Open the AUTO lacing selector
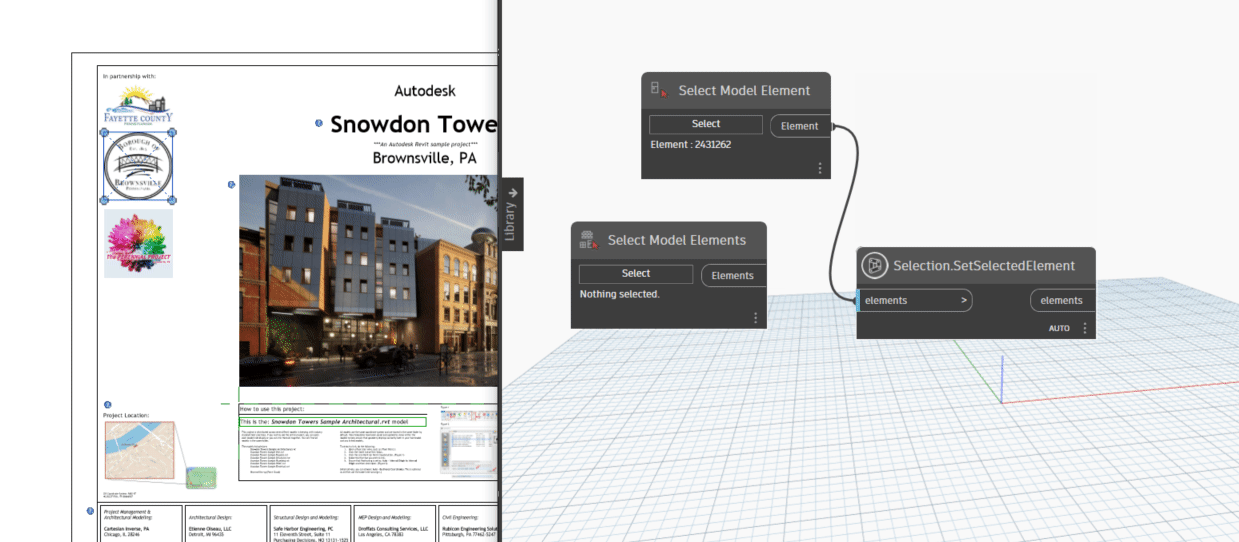 click(x=1059, y=328)
